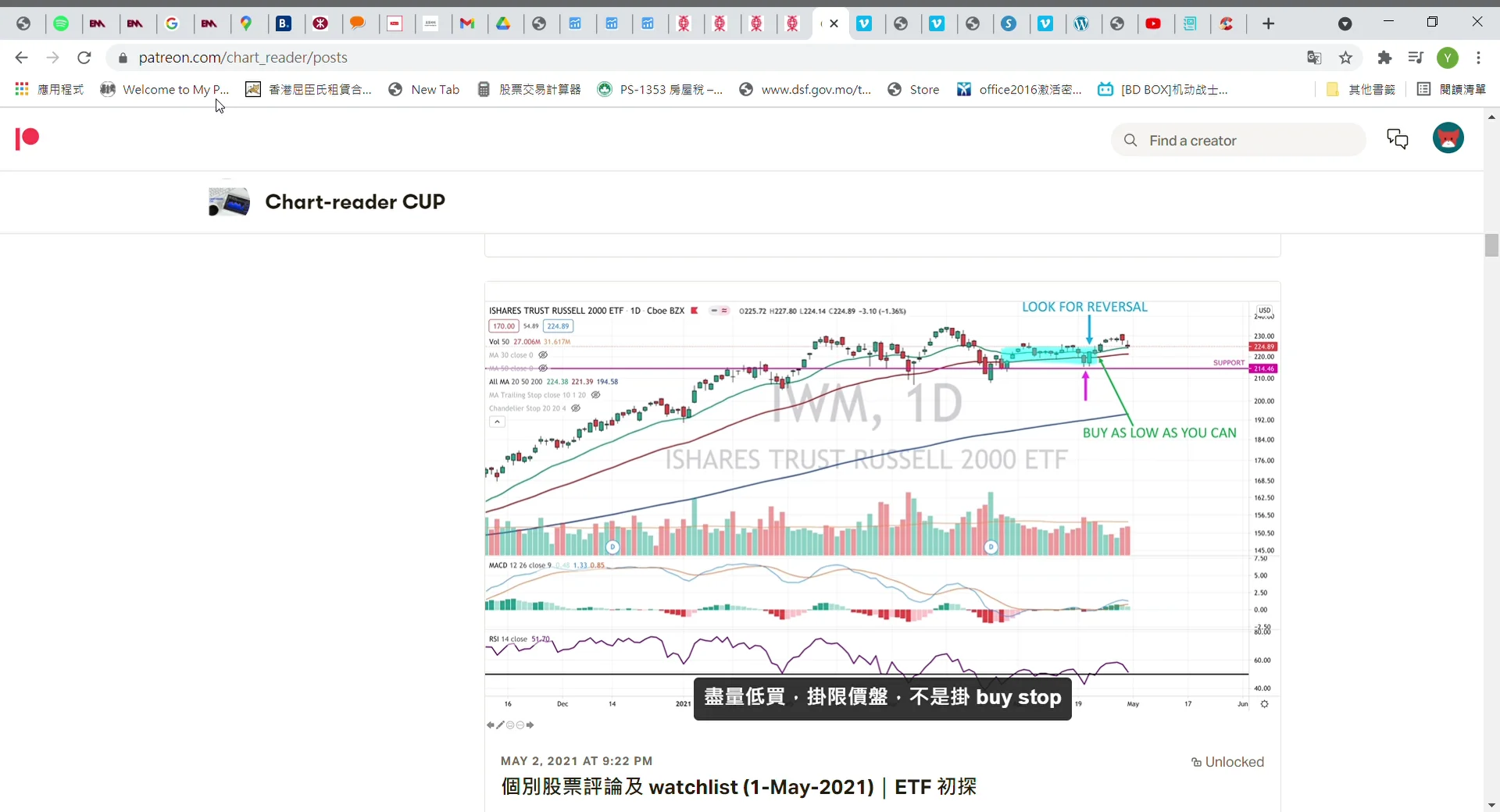Viewport: 1500px width, 812px height.
Task: Click the Unlocked label on the post
Action: 1227,762
